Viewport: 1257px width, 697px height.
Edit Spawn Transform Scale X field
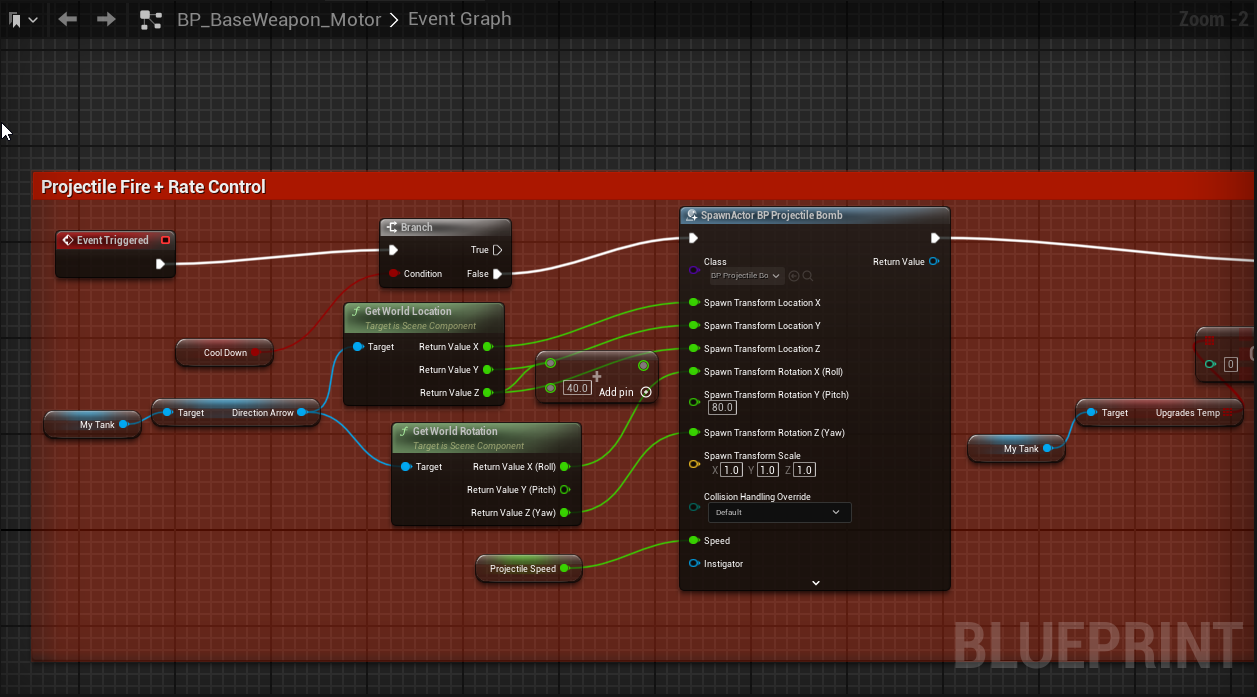click(x=732, y=470)
